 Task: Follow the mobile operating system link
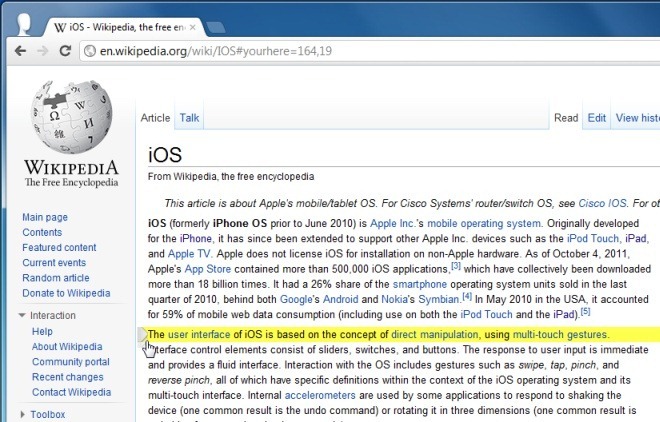tap(484, 223)
